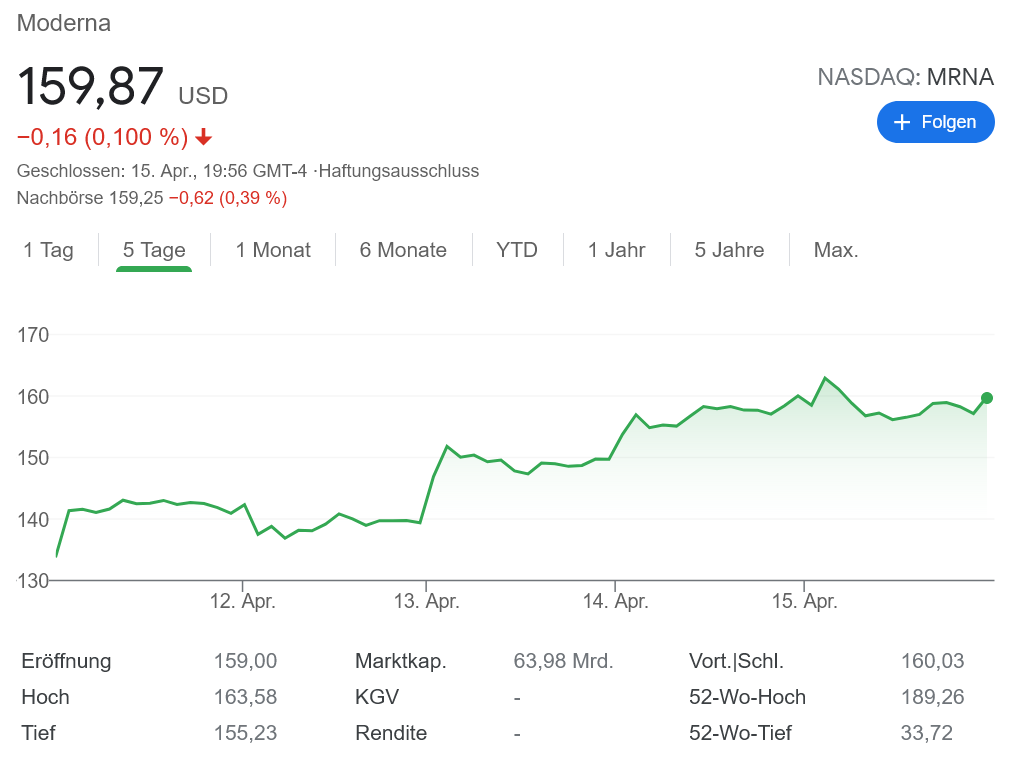Select the 5 Tage tab
The image size is (1014, 758).
[154, 250]
